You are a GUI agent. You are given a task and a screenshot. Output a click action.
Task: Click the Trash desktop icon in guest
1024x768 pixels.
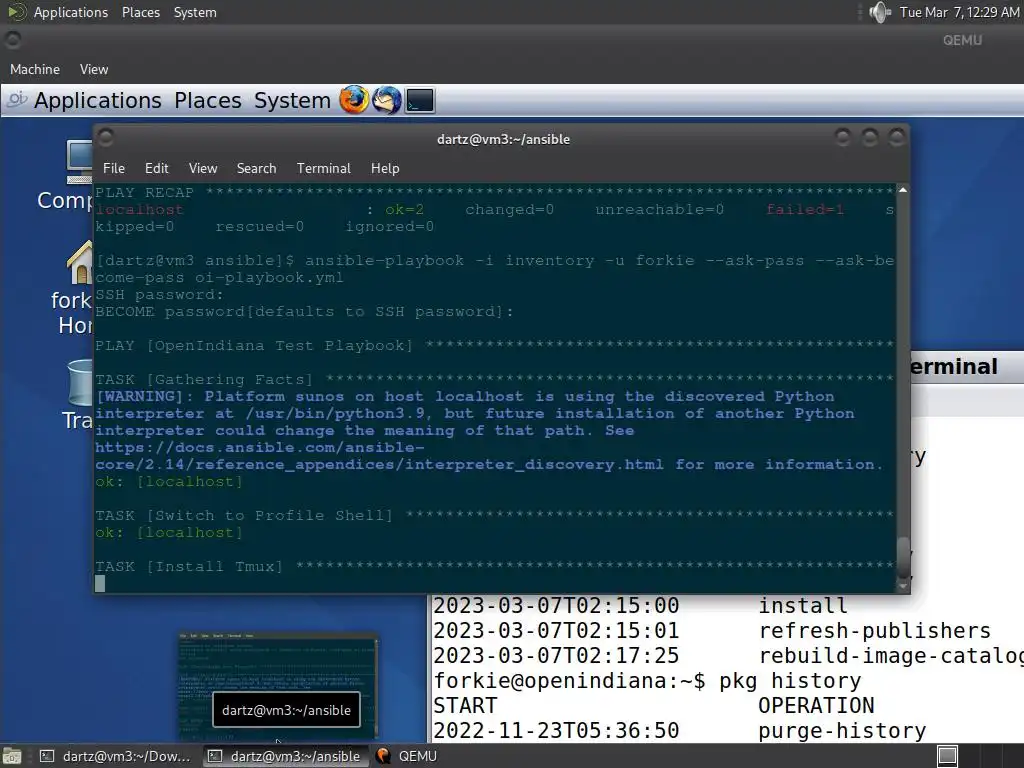click(80, 383)
